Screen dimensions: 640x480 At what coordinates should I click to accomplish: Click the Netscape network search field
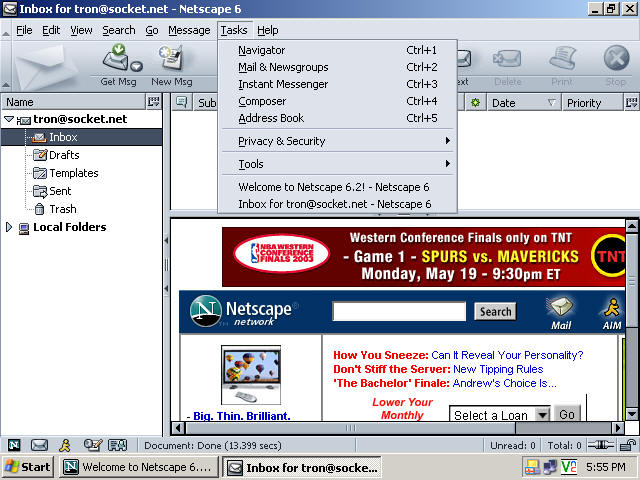(399, 312)
